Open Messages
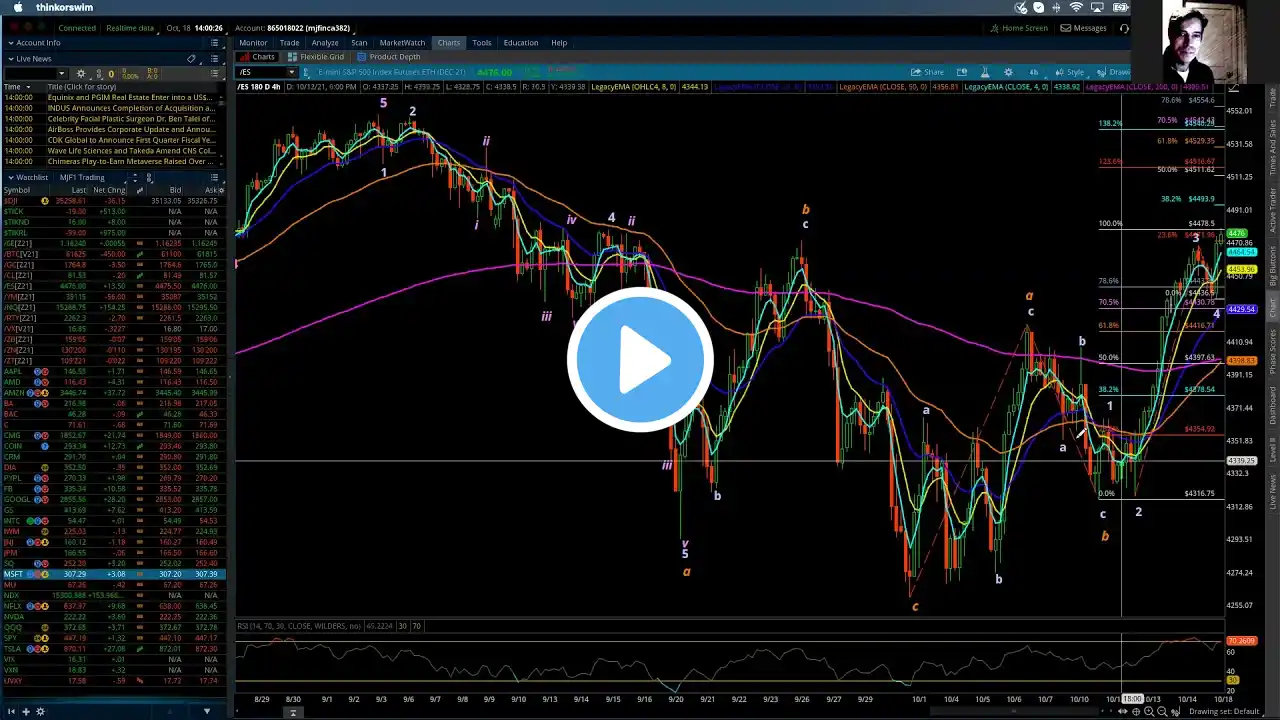 coord(1083,28)
